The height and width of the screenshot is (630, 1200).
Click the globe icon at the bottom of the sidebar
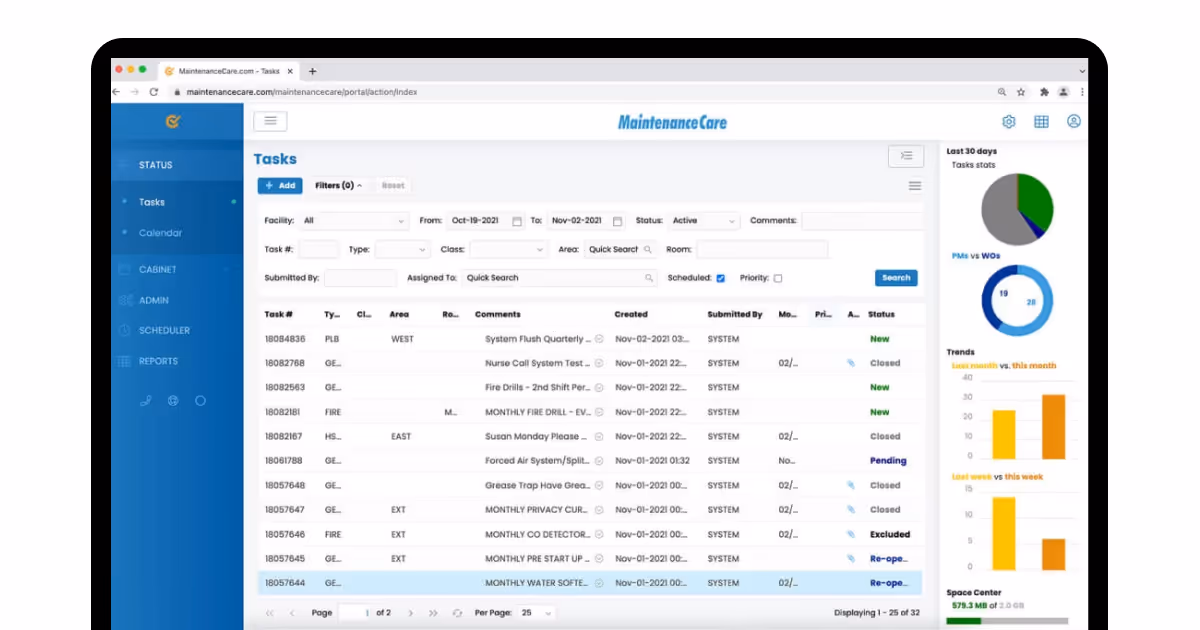pyautogui.click(x=173, y=401)
